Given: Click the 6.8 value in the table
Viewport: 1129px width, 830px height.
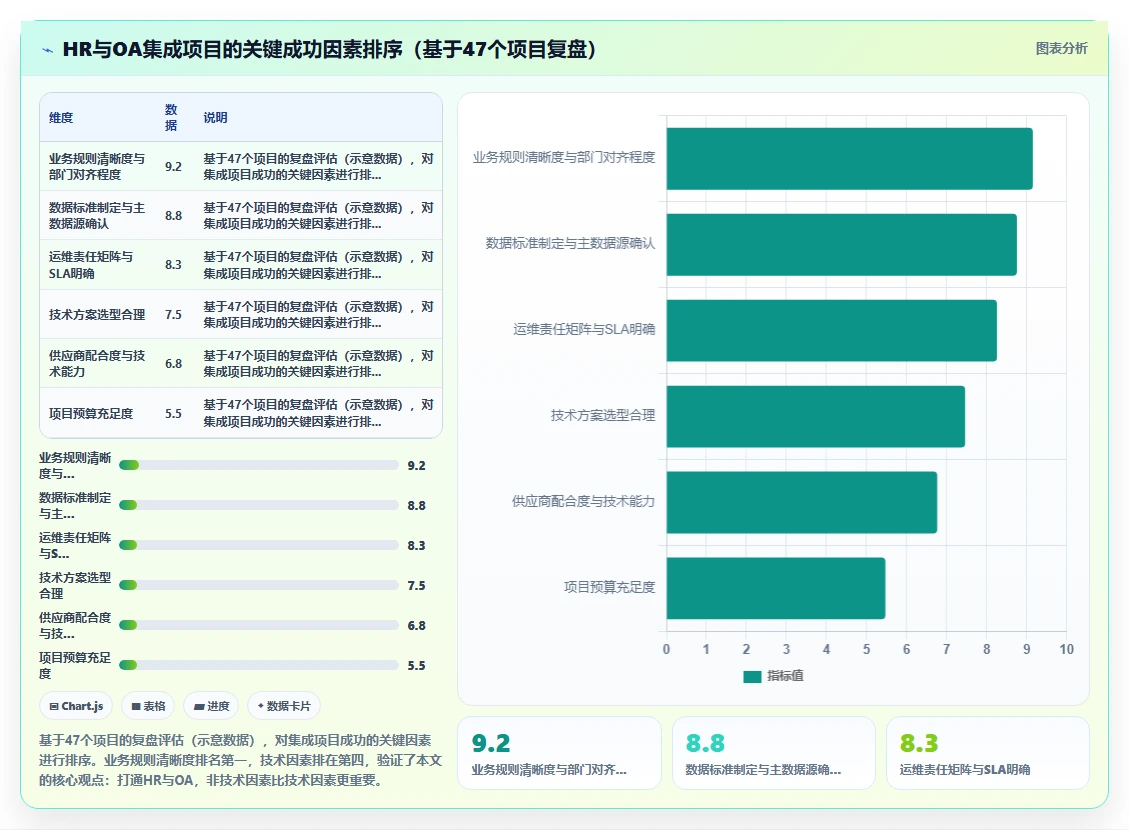Looking at the screenshot, I should (x=174, y=364).
